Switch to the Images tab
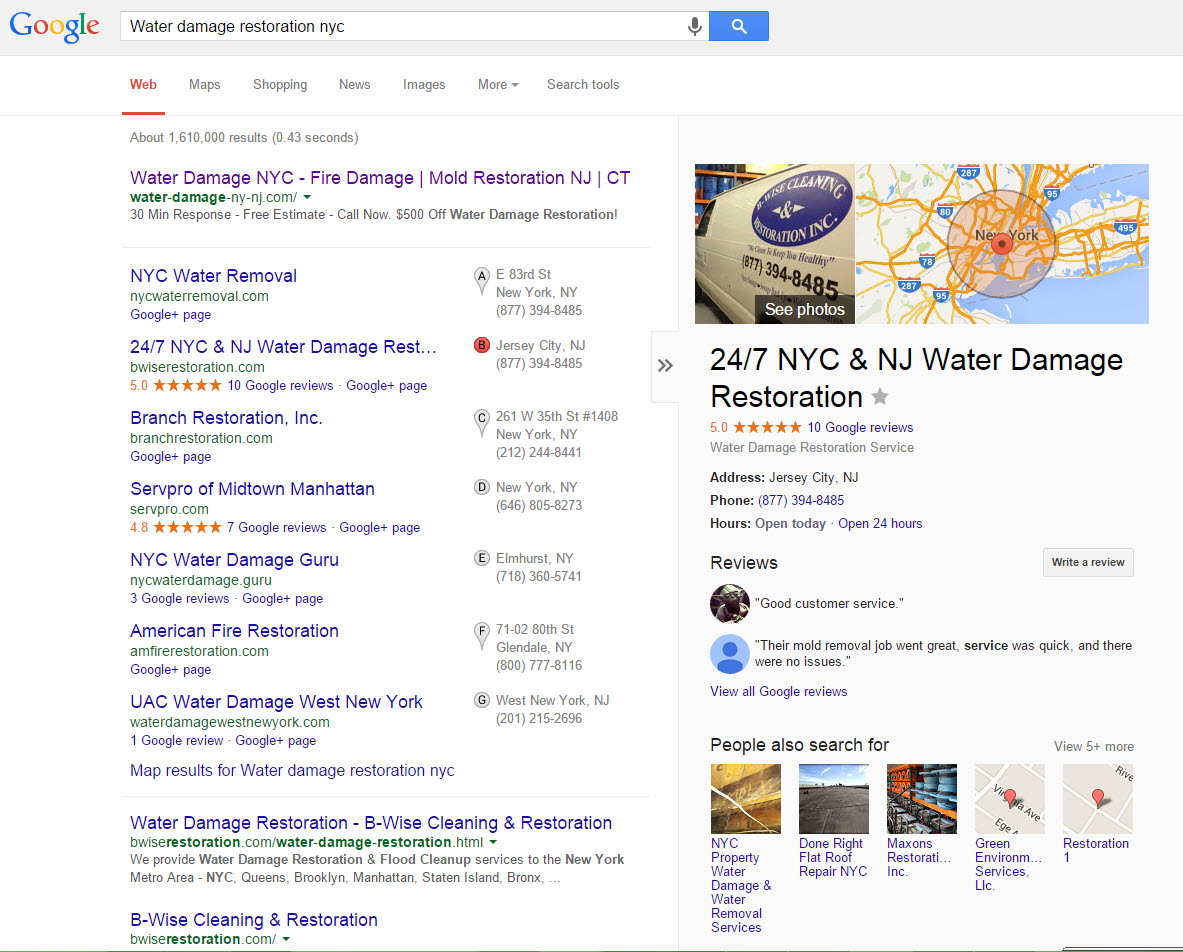 coord(424,84)
